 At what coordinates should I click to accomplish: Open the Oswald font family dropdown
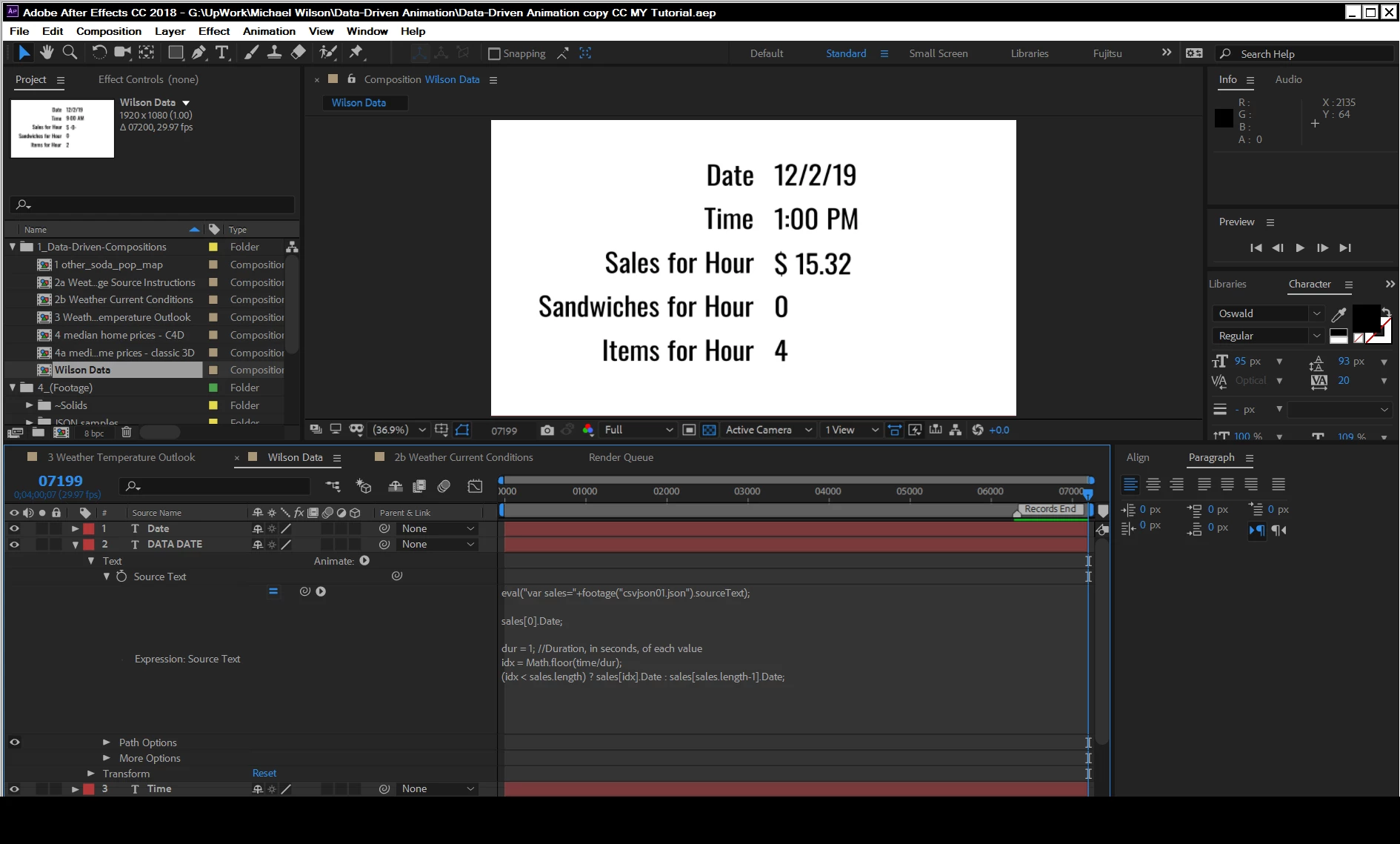pos(1267,313)
